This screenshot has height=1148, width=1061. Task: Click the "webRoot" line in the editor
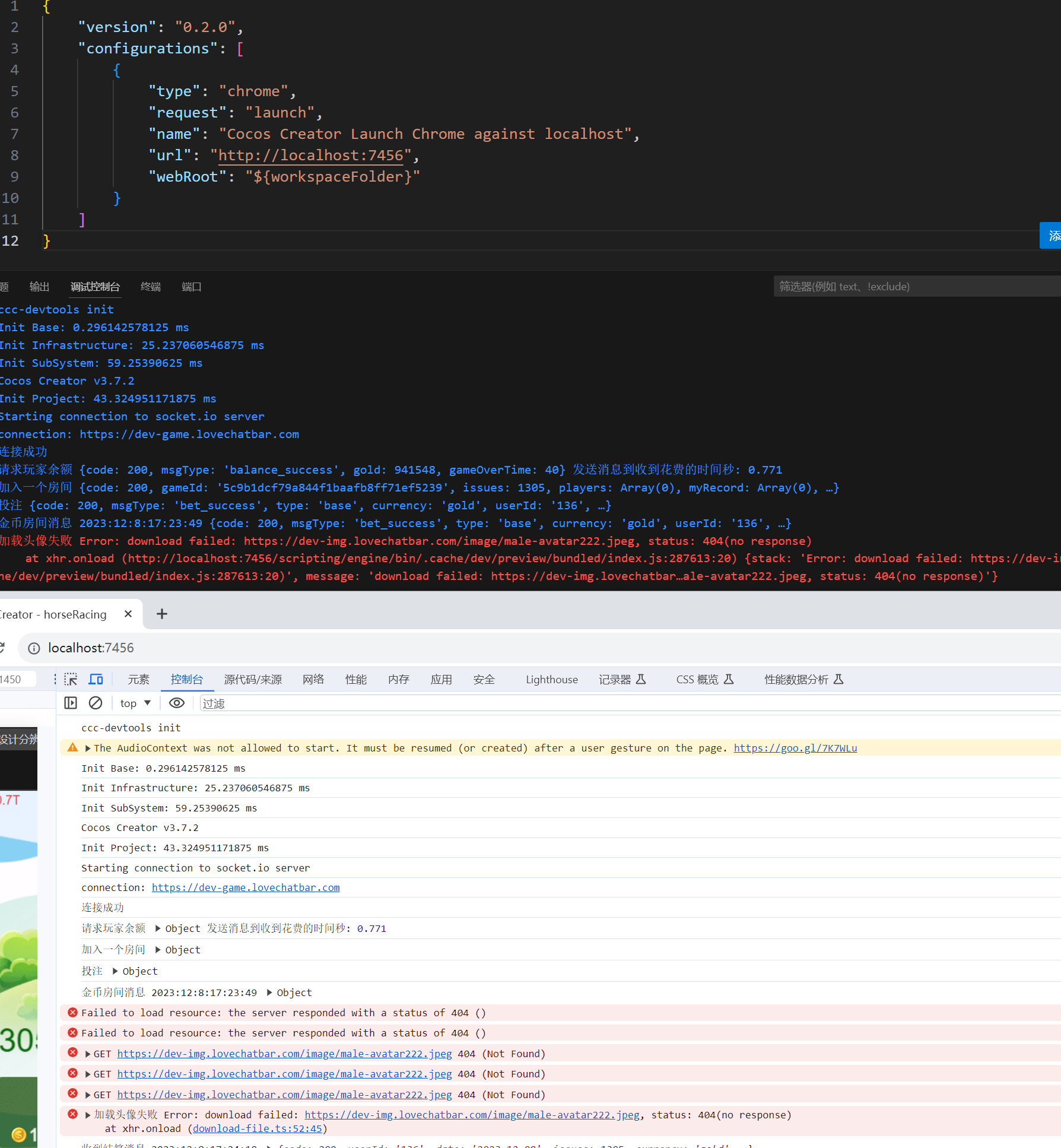tap(284, 177)
